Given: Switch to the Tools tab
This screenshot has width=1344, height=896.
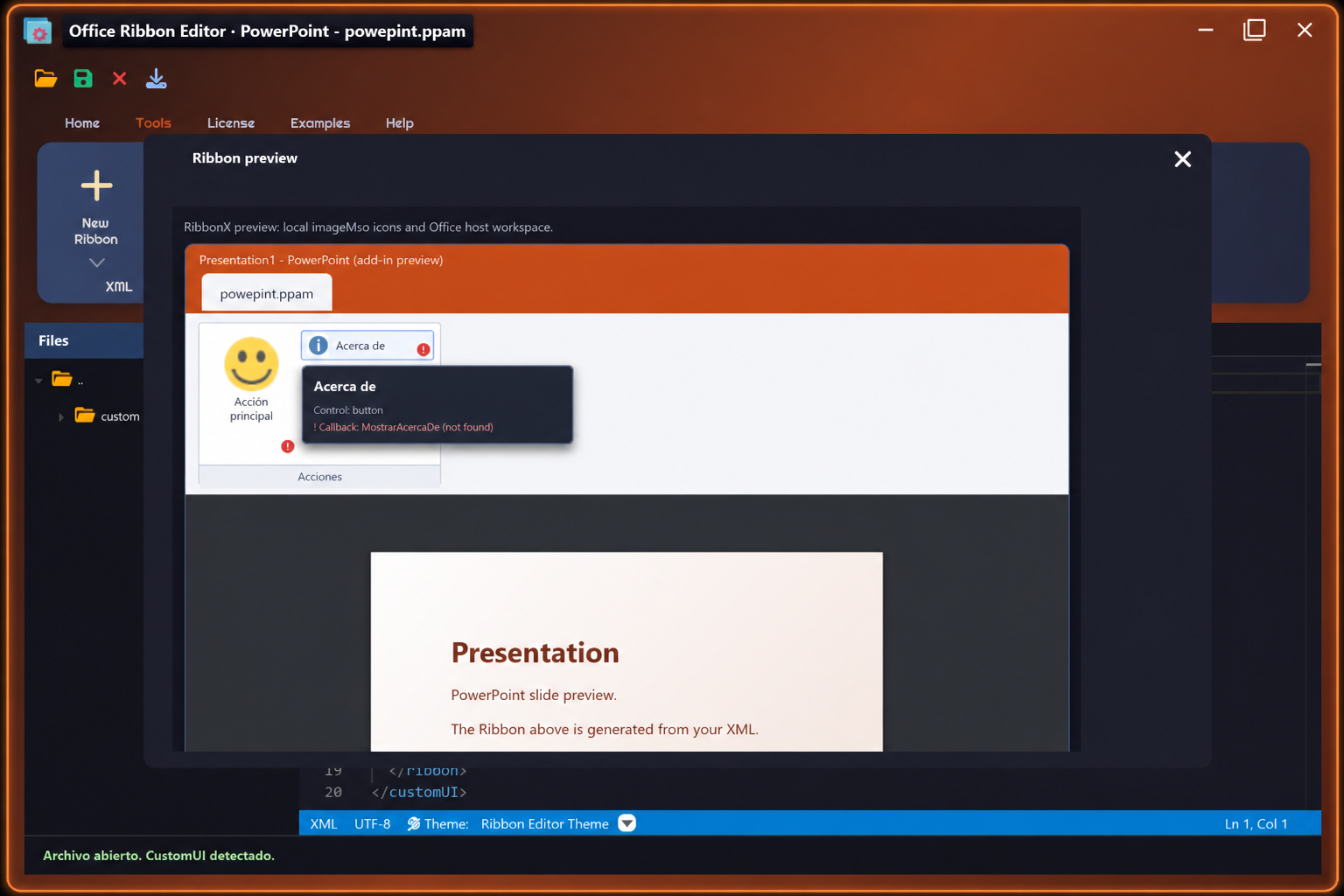Looking at the screenshot, I should (x=153, y=123).
